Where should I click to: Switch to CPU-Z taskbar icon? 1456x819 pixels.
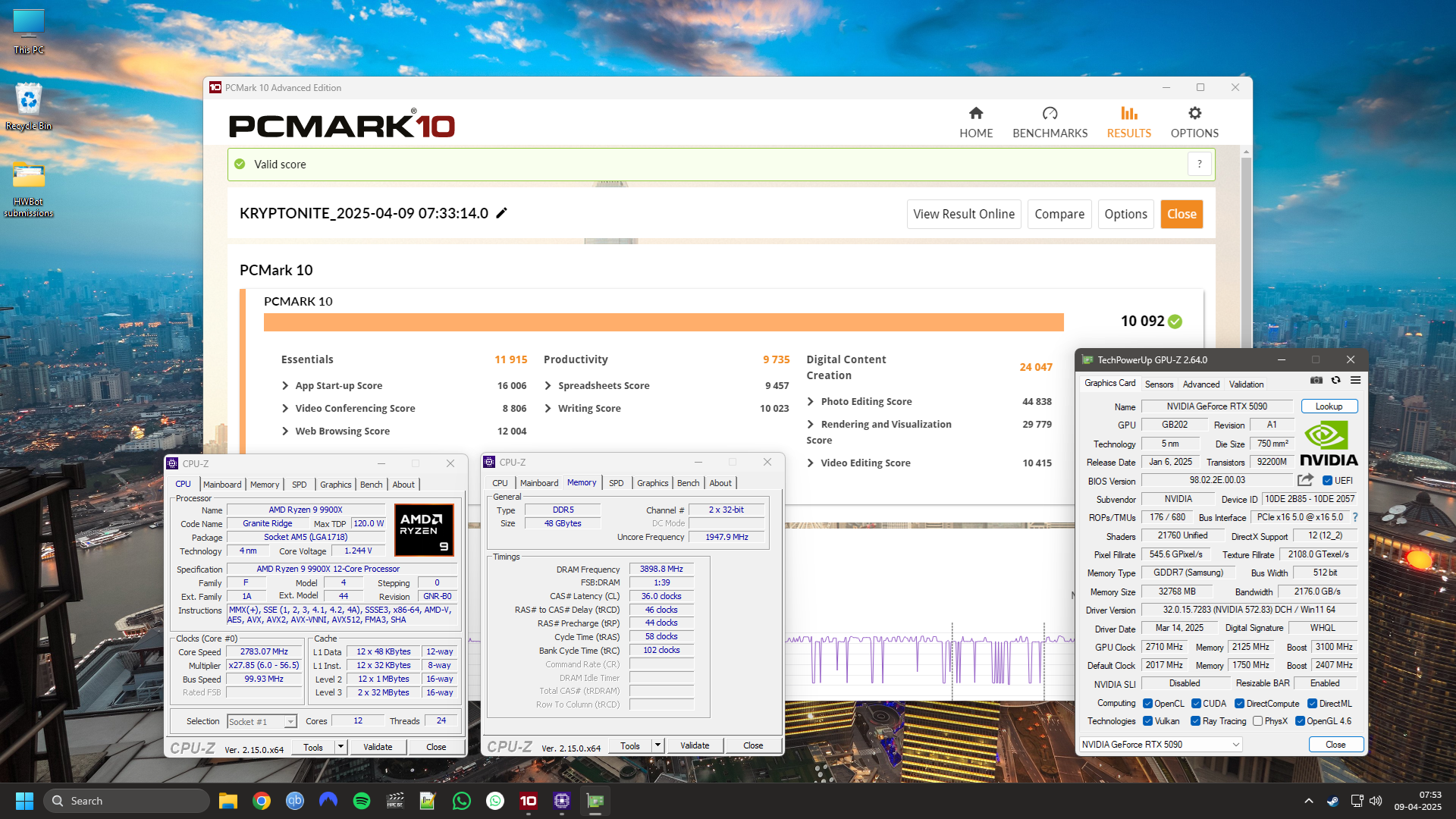[x=562, y=801]
